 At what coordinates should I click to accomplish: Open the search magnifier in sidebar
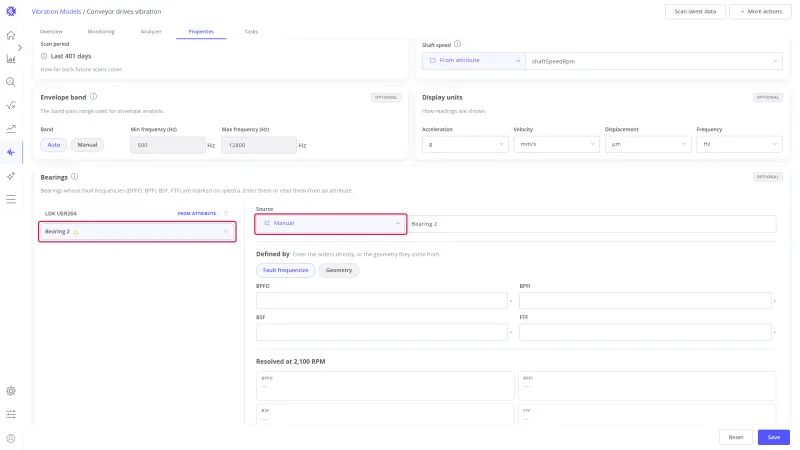11,82
